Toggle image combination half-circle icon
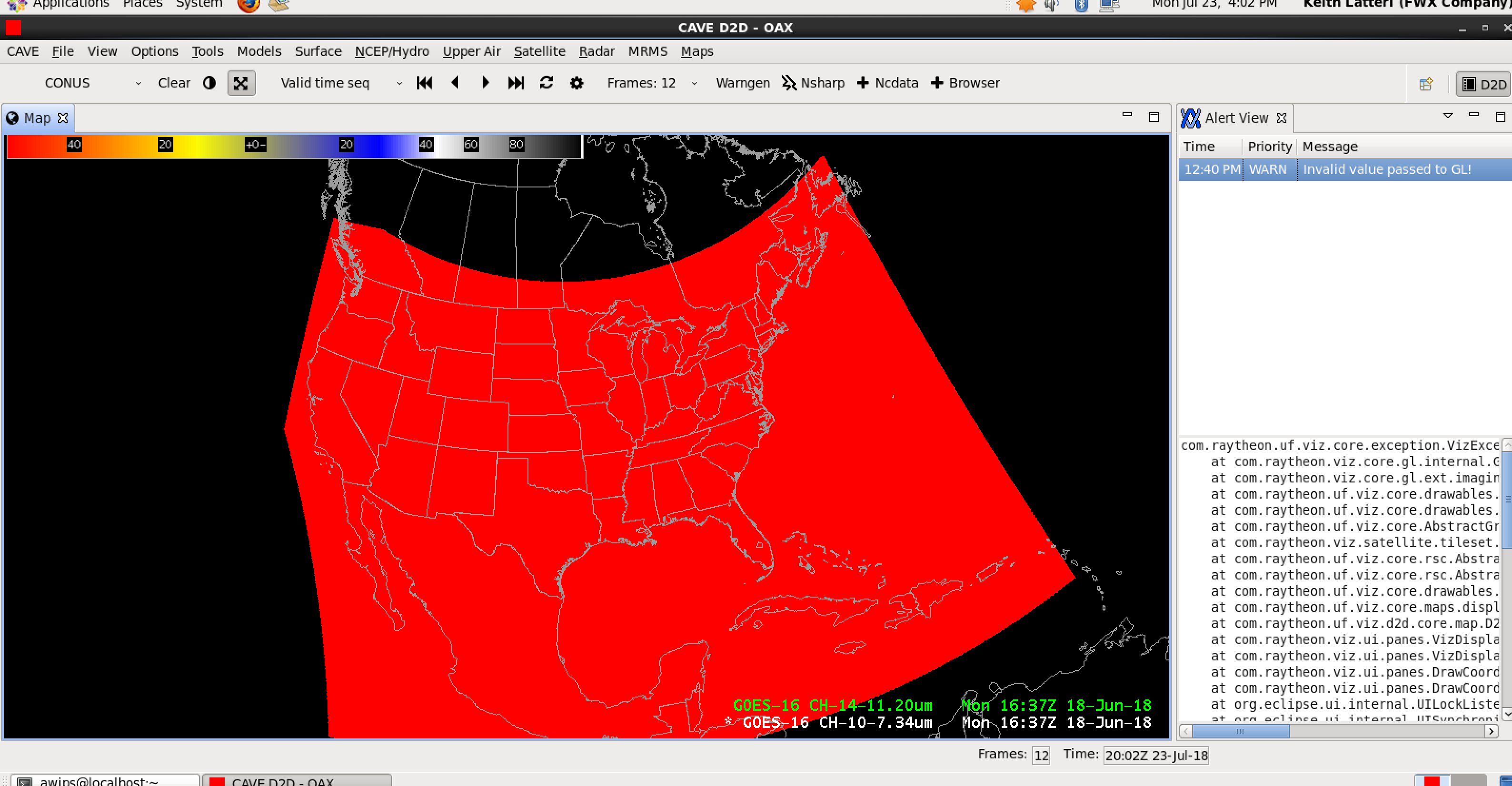 [209, 83]
